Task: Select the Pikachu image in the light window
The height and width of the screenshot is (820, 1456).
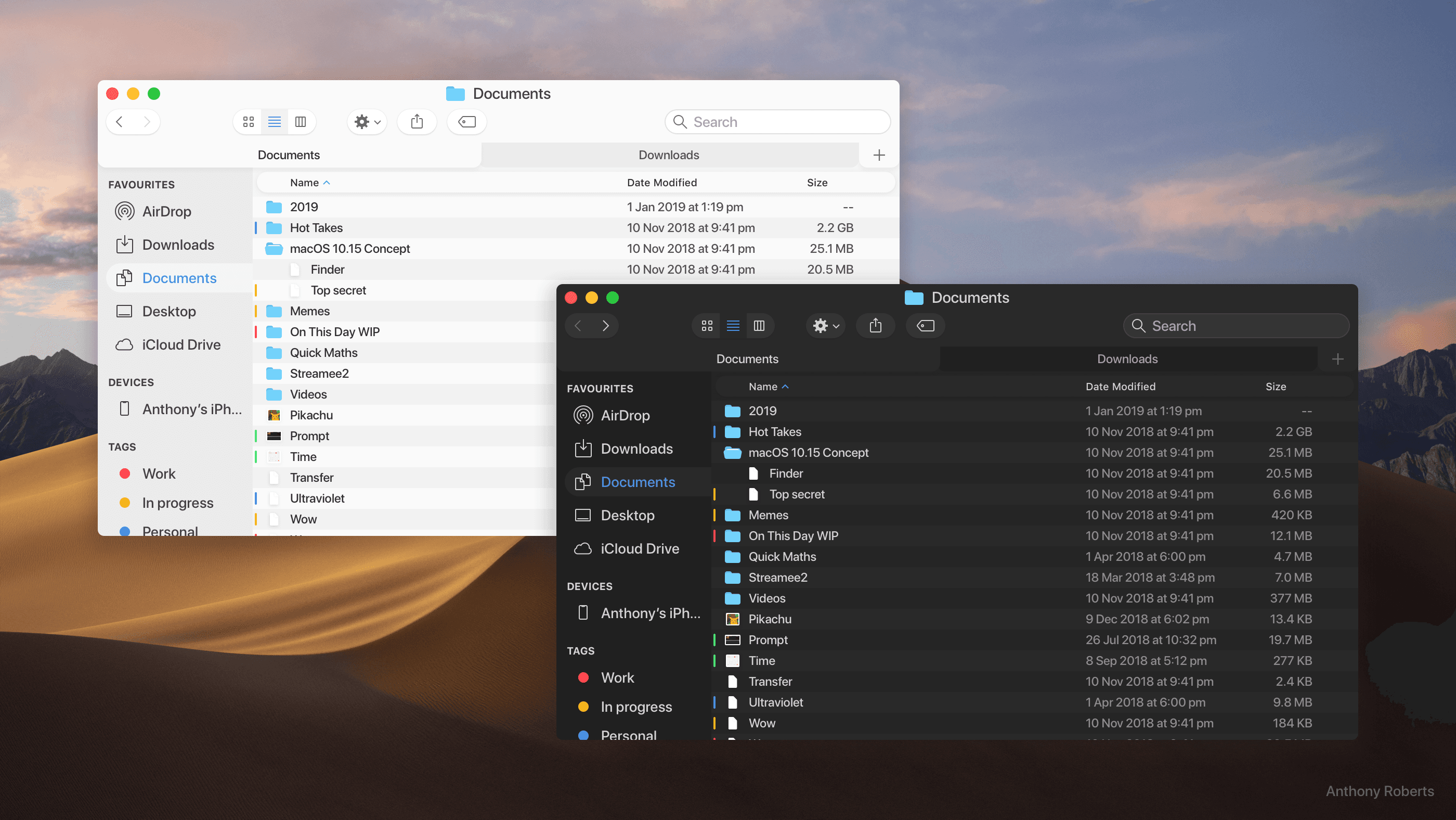Action: [405, 415]
